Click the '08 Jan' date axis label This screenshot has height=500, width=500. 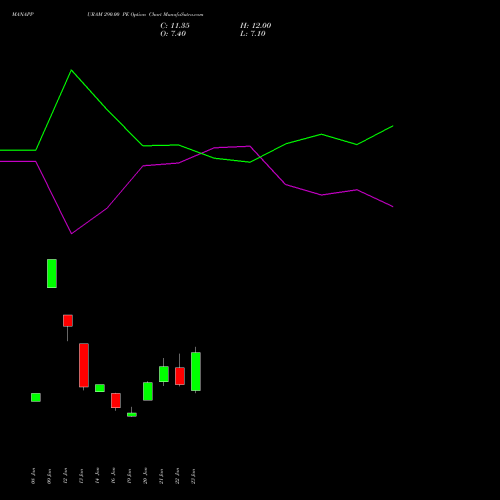(33, 476)
